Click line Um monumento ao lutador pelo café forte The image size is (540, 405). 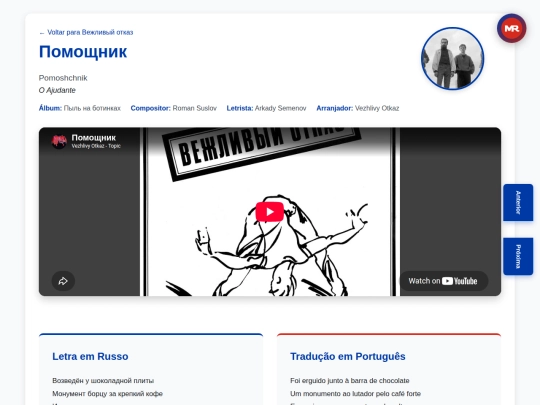point(355,394)
